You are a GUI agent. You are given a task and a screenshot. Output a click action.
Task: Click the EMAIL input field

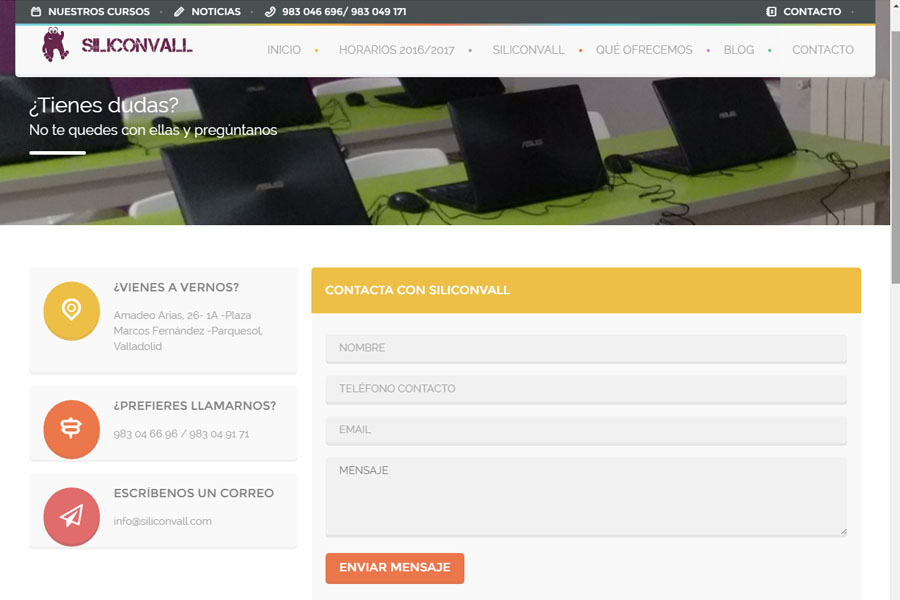(585, 429)
